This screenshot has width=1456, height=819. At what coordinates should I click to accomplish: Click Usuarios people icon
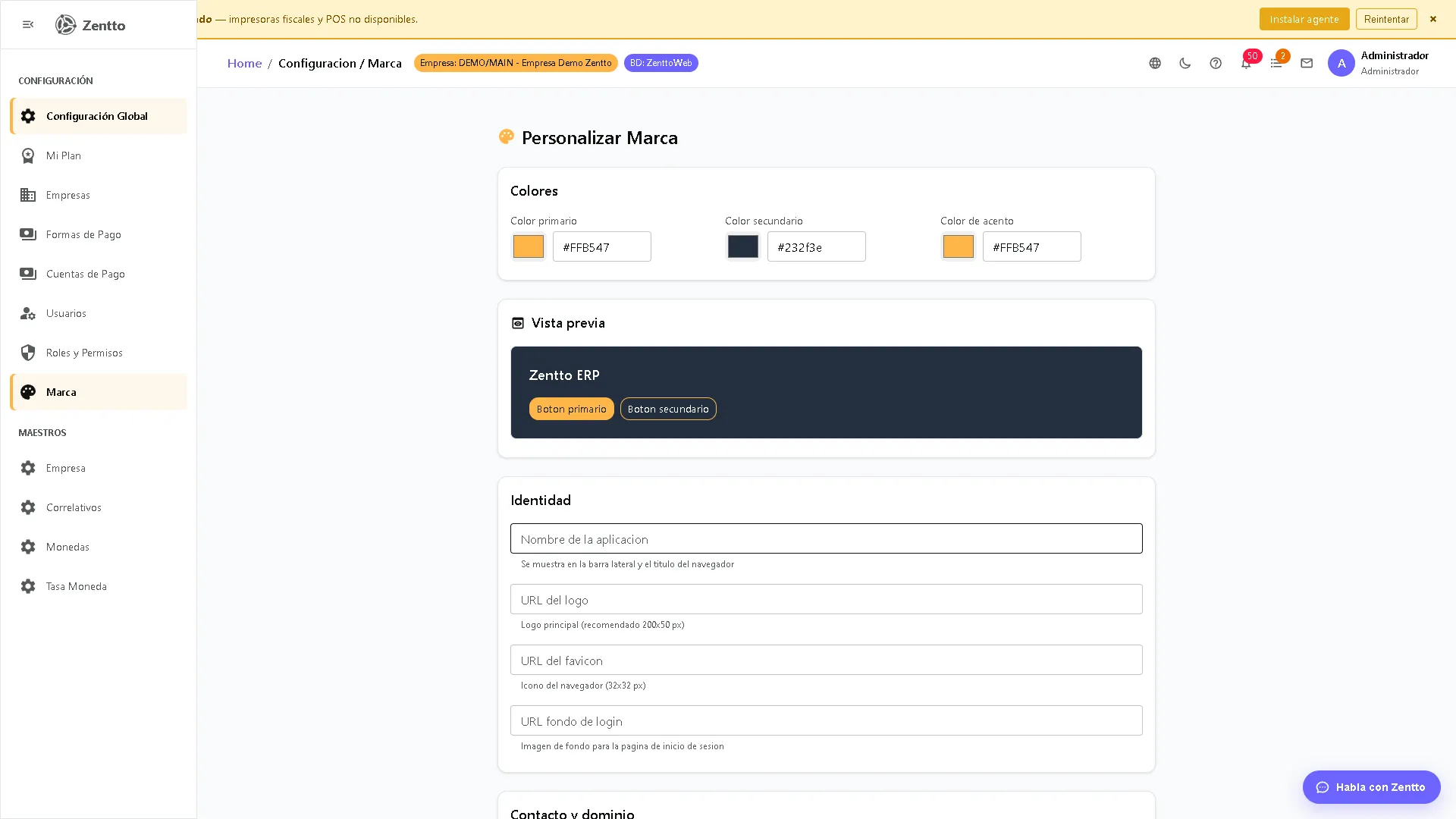[28, 313]
